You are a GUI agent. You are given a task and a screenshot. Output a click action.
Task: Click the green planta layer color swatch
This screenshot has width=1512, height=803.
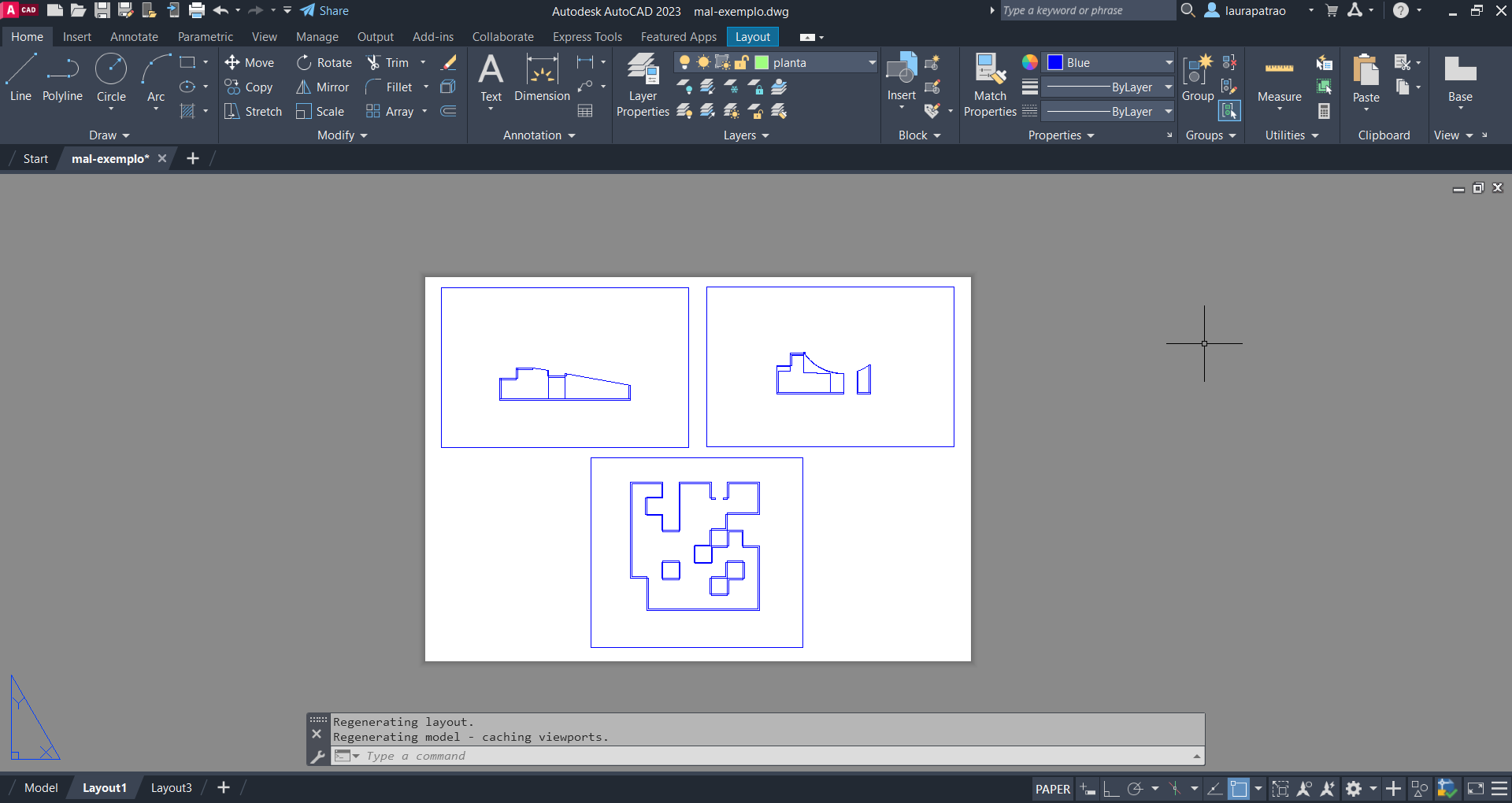(x=762, y=63)
